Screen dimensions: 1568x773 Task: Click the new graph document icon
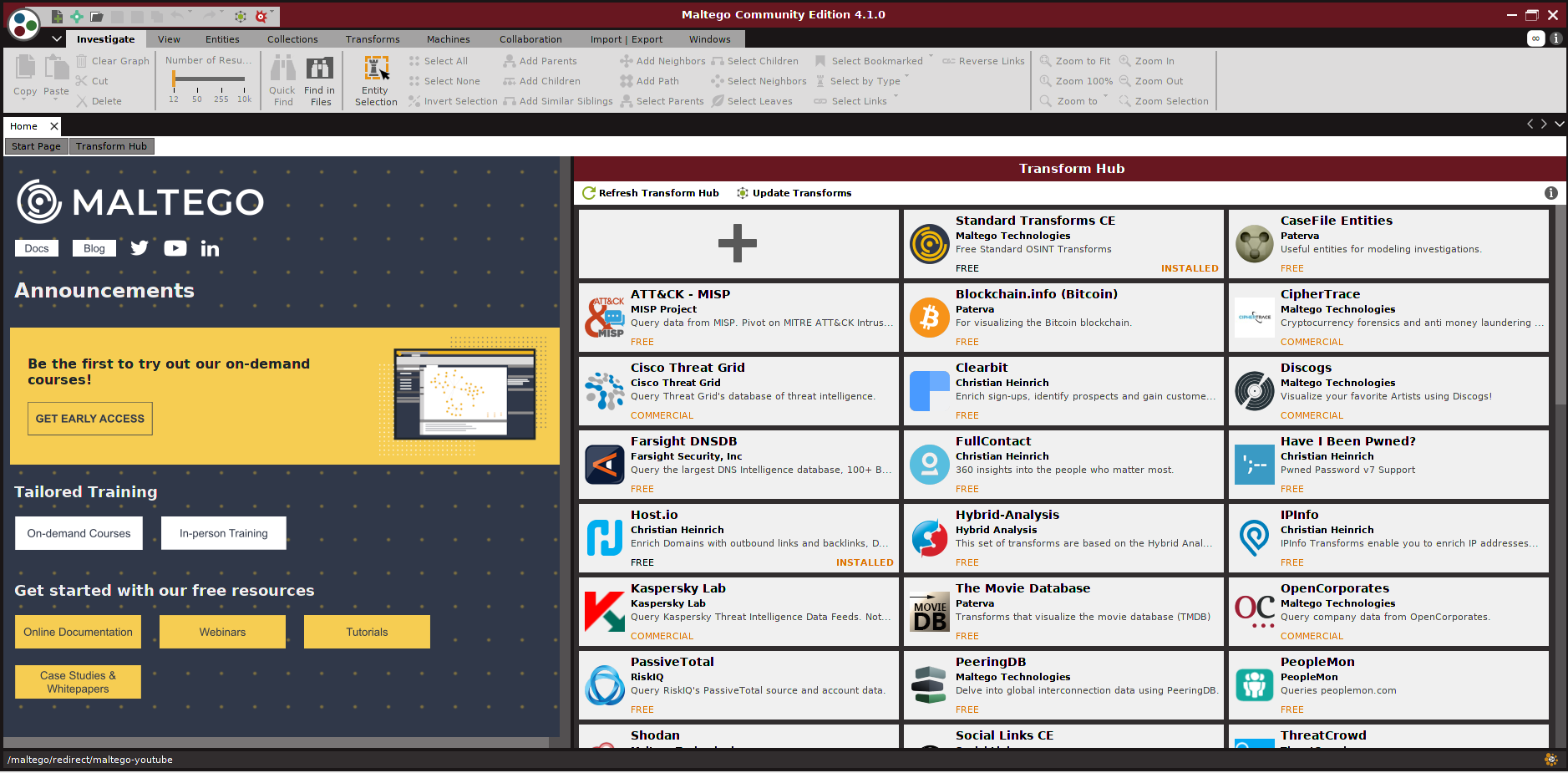click(57, 16)
